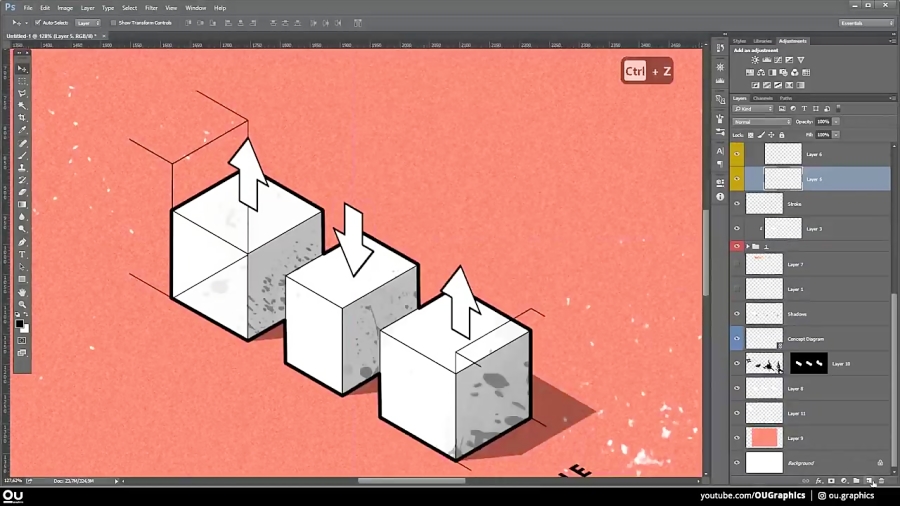Toggle visibility of the Stroke layer
900x506 pixels.
pyautogui.click(x=737, y=203)
